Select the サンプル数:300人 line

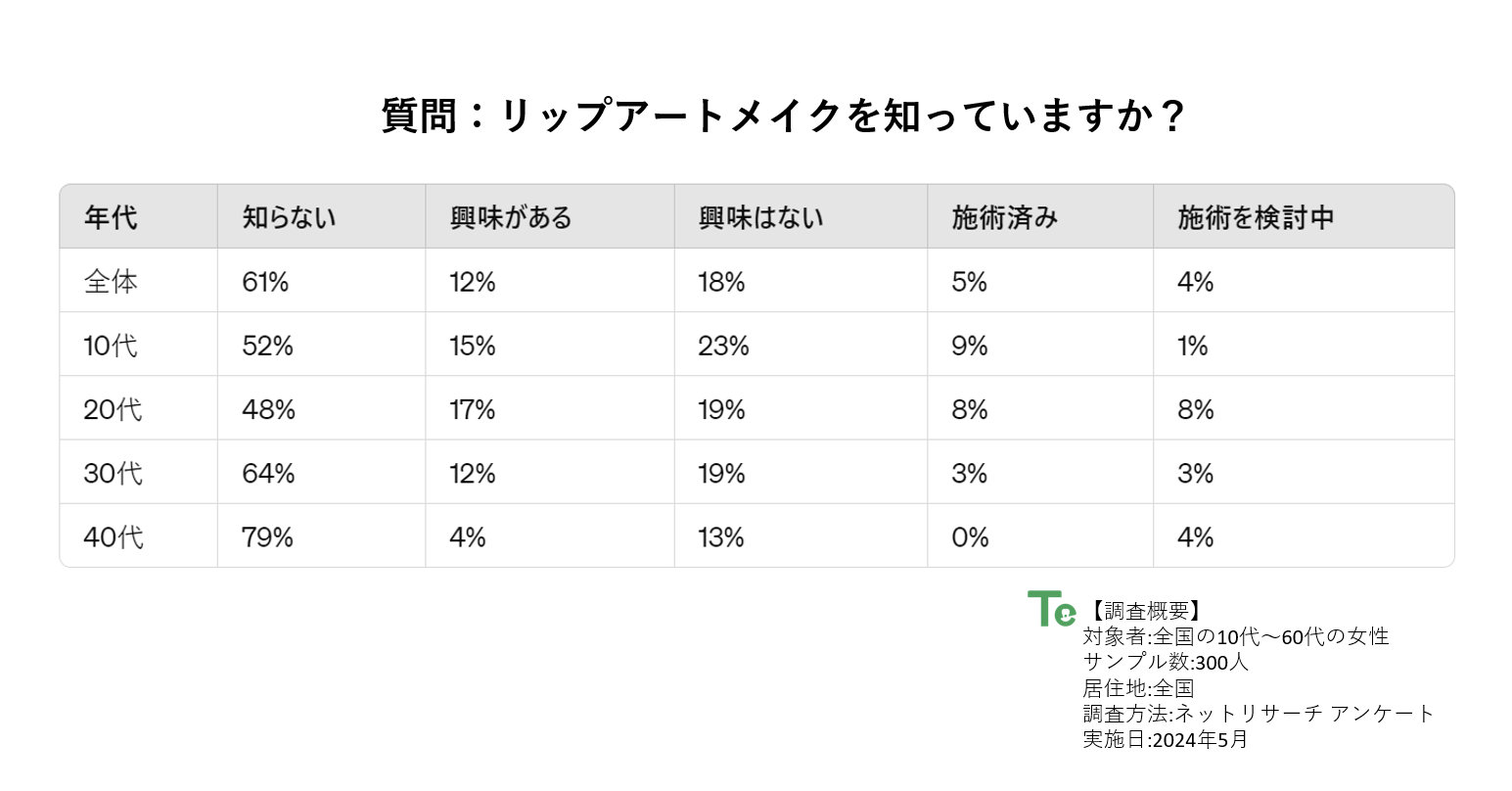1166,662
